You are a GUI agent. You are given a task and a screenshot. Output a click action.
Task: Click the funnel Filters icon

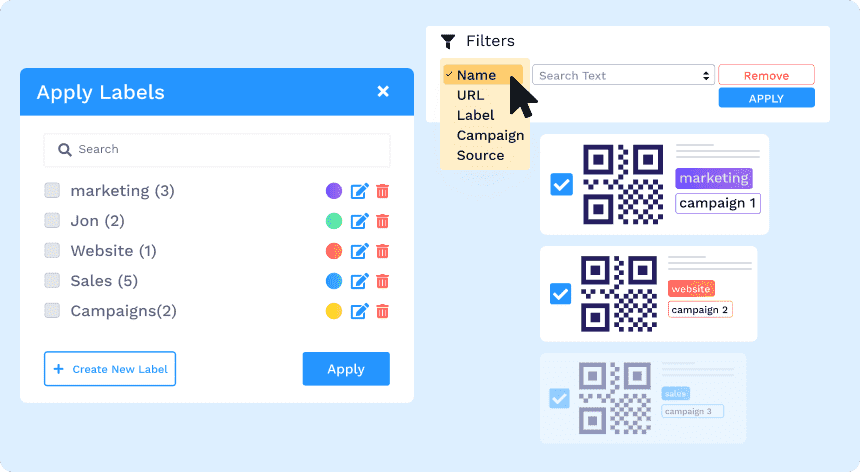click(448, 41)
